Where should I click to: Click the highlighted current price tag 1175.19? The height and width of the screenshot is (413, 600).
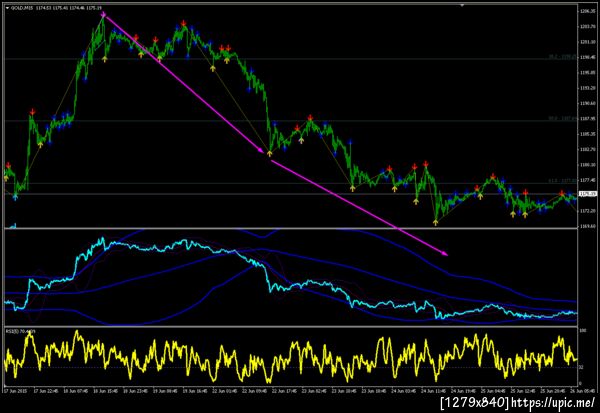coord(588,194)
